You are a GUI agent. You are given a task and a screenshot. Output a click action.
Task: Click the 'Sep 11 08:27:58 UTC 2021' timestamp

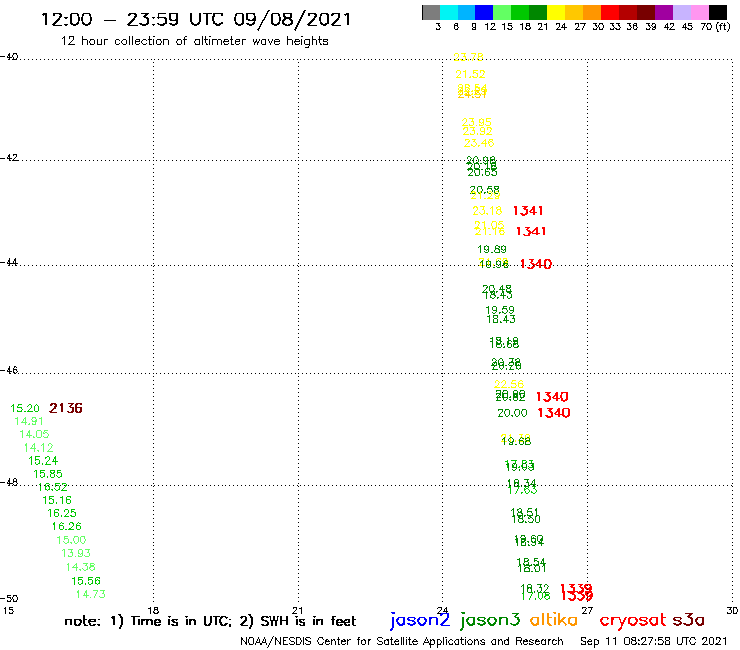(654, 641)
